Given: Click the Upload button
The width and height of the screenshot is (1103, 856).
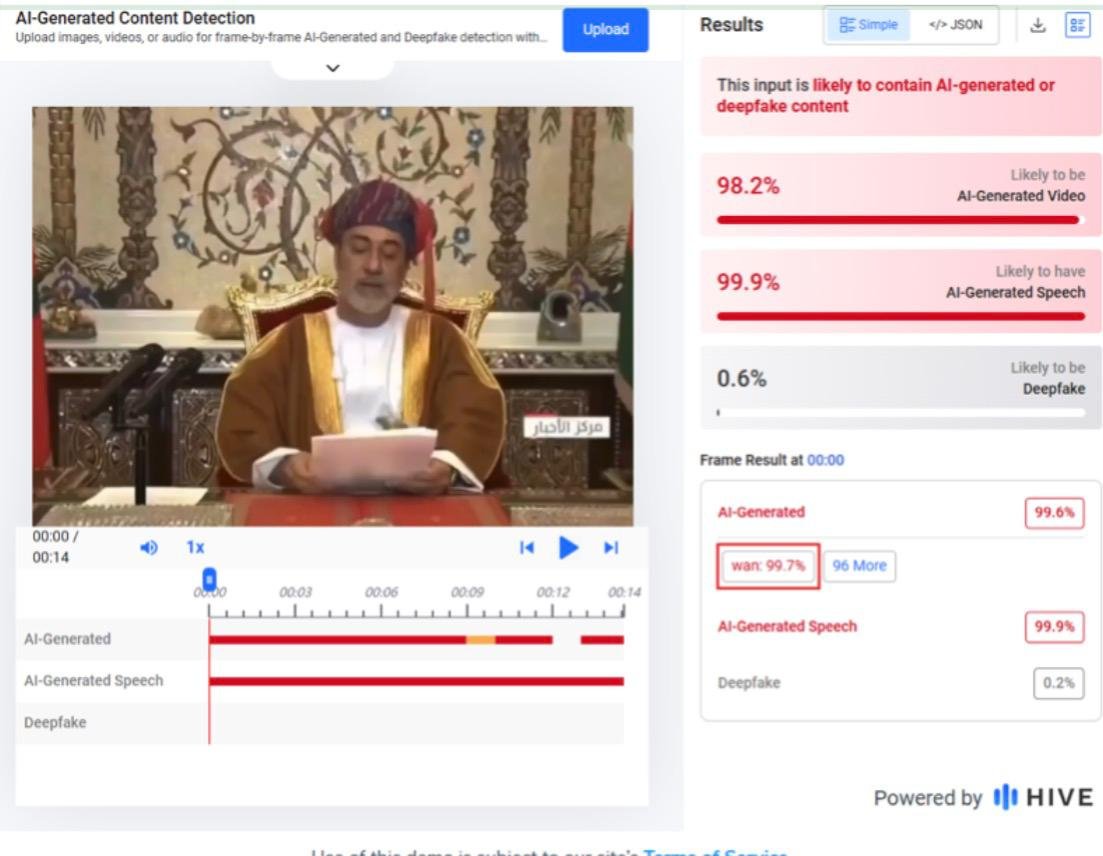Looking at the screenshot, I should 605,30.
